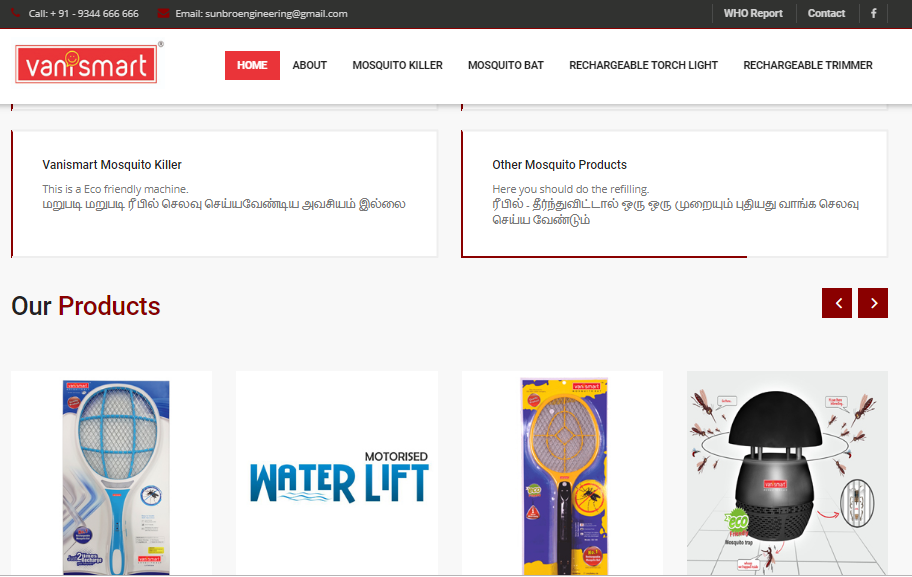Open the Mosquito Bat menu item
Screen dimensions: 912x577
(x=506, y=65)
